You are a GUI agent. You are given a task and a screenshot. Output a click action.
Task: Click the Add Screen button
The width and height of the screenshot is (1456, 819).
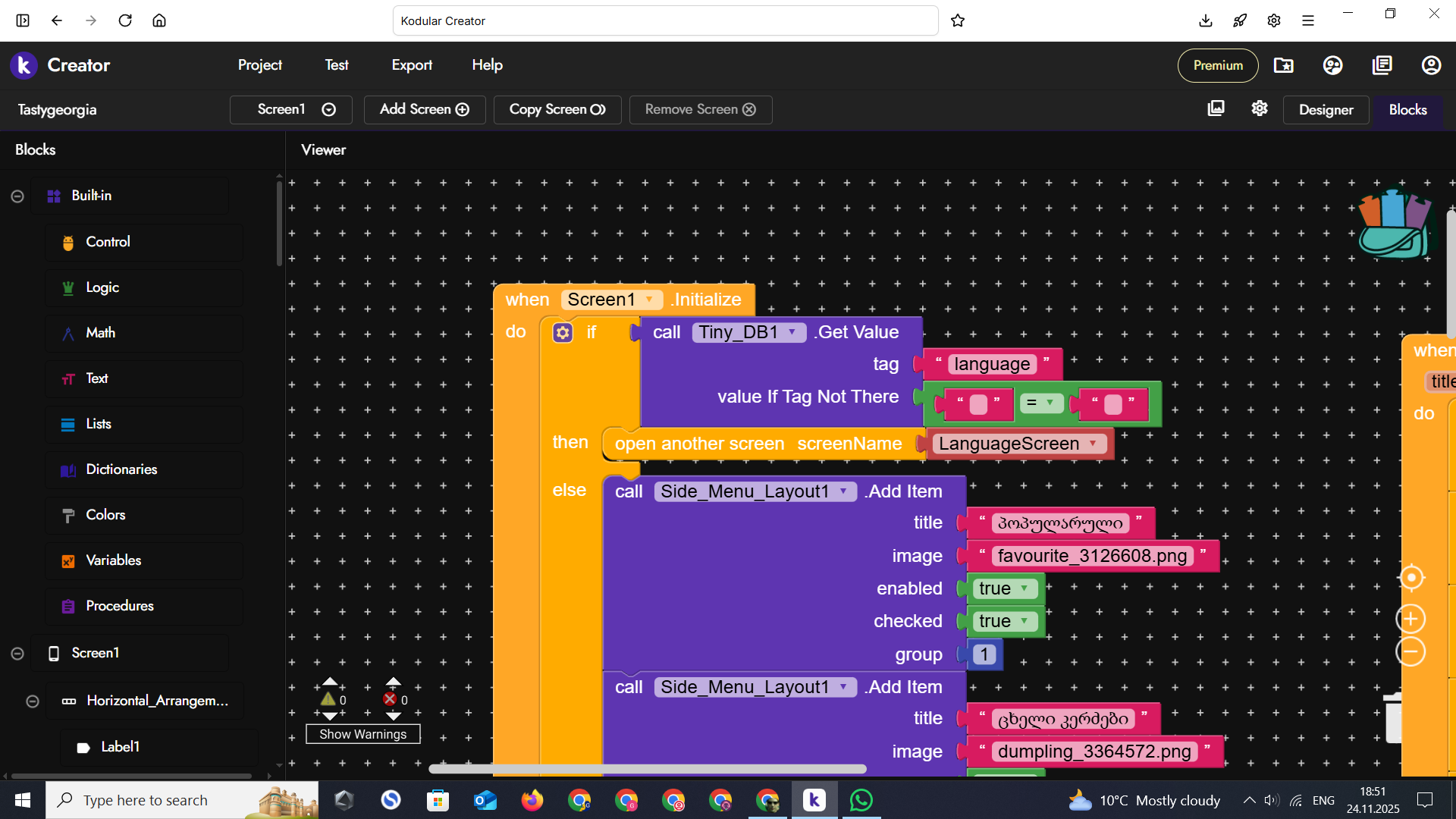click(x=424, y=109)
